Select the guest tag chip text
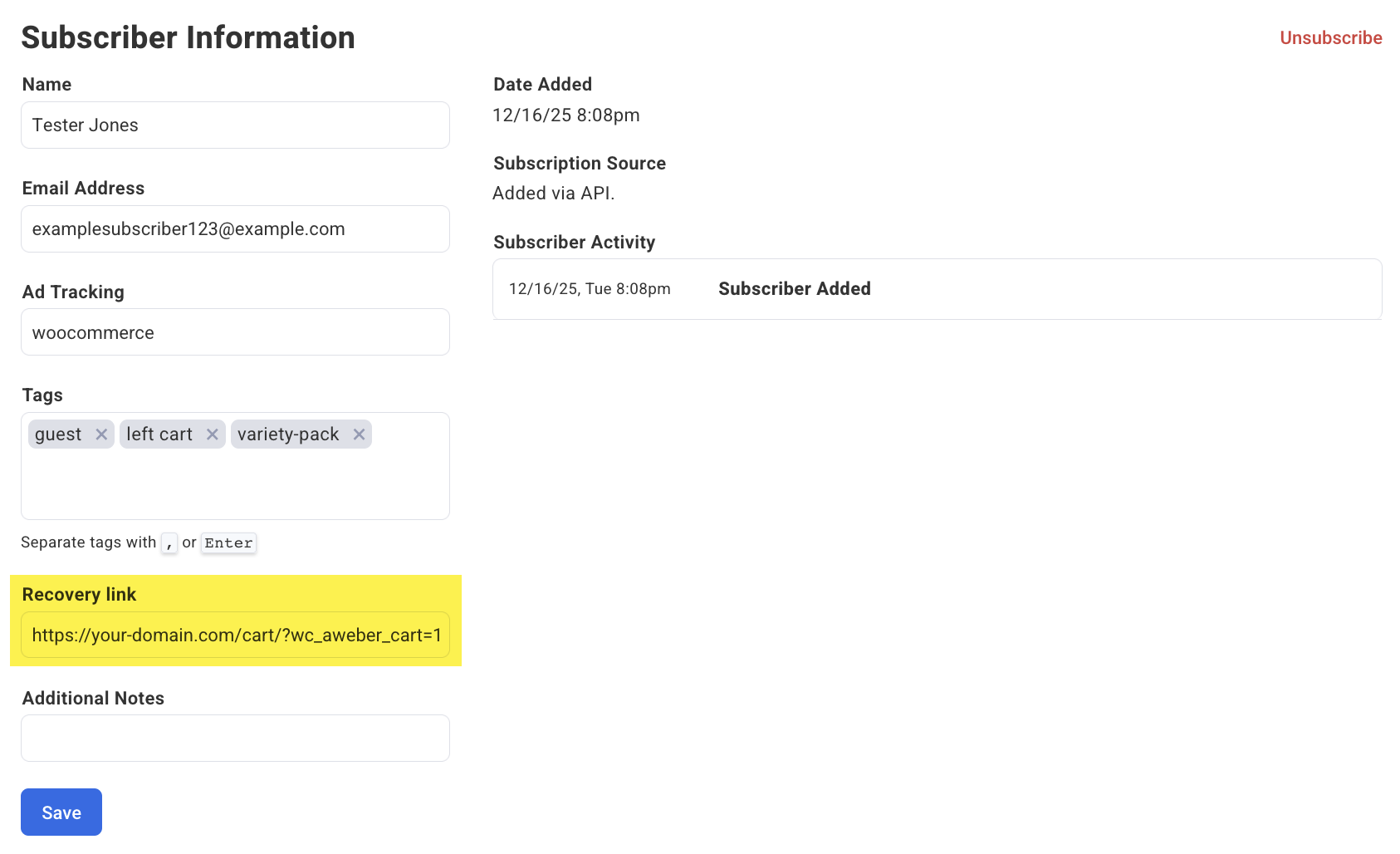 coord(58,434)
